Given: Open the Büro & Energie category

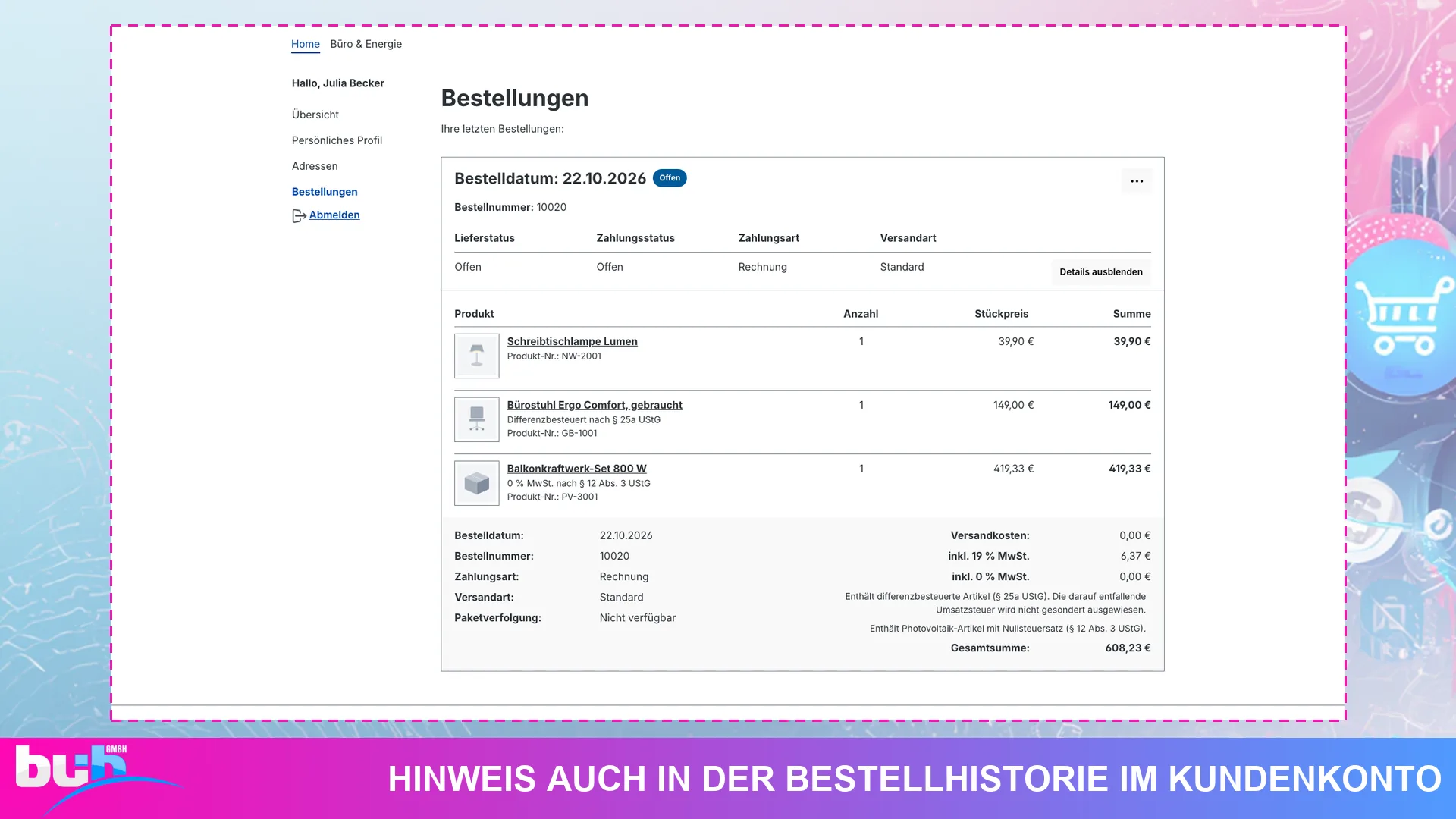Looking at the screenshot, I should pyautogui.click(x=366, y=44).
